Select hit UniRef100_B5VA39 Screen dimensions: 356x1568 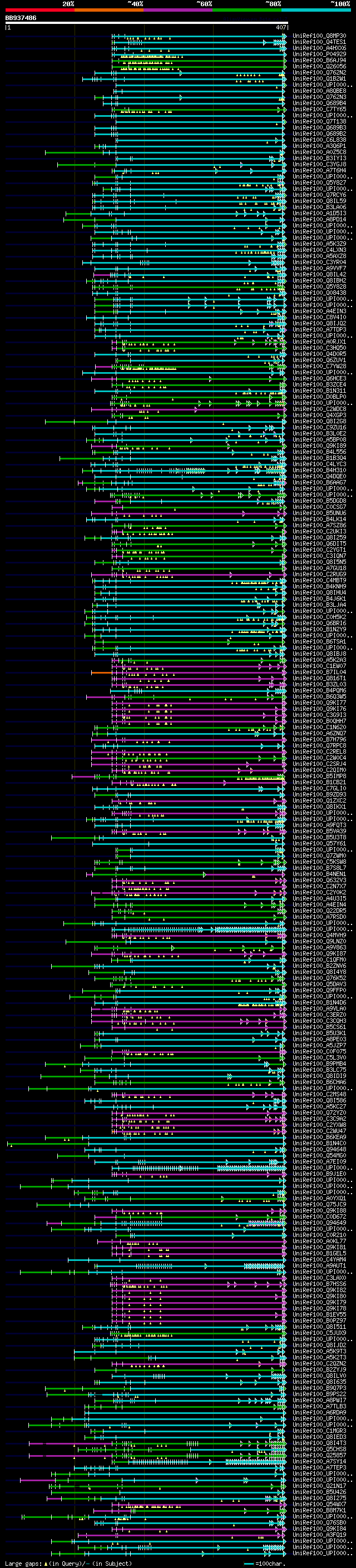click(x=319, y=831)
